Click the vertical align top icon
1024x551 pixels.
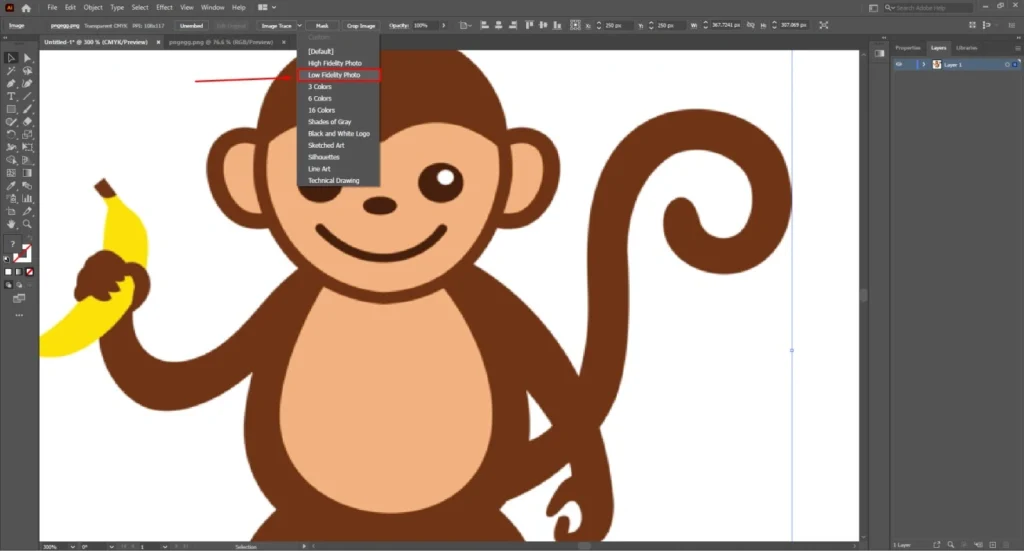pos(529,25)
